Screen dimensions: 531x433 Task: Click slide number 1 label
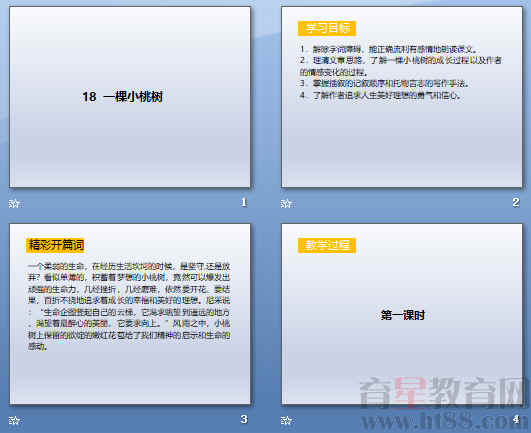[x=244, y=202]
